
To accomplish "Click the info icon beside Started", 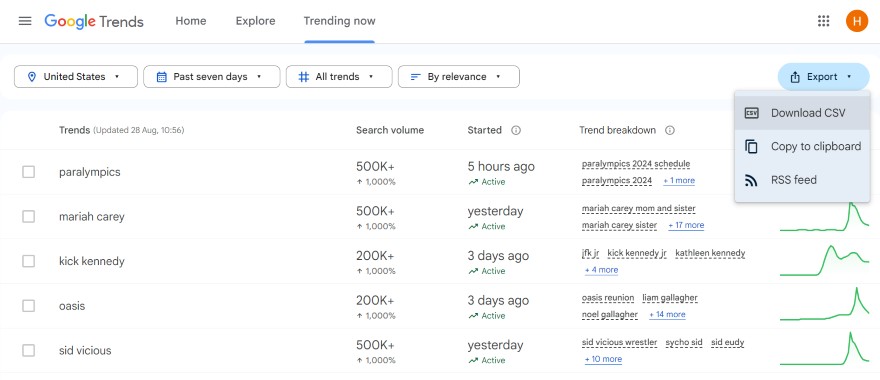I will pos(516,130).
